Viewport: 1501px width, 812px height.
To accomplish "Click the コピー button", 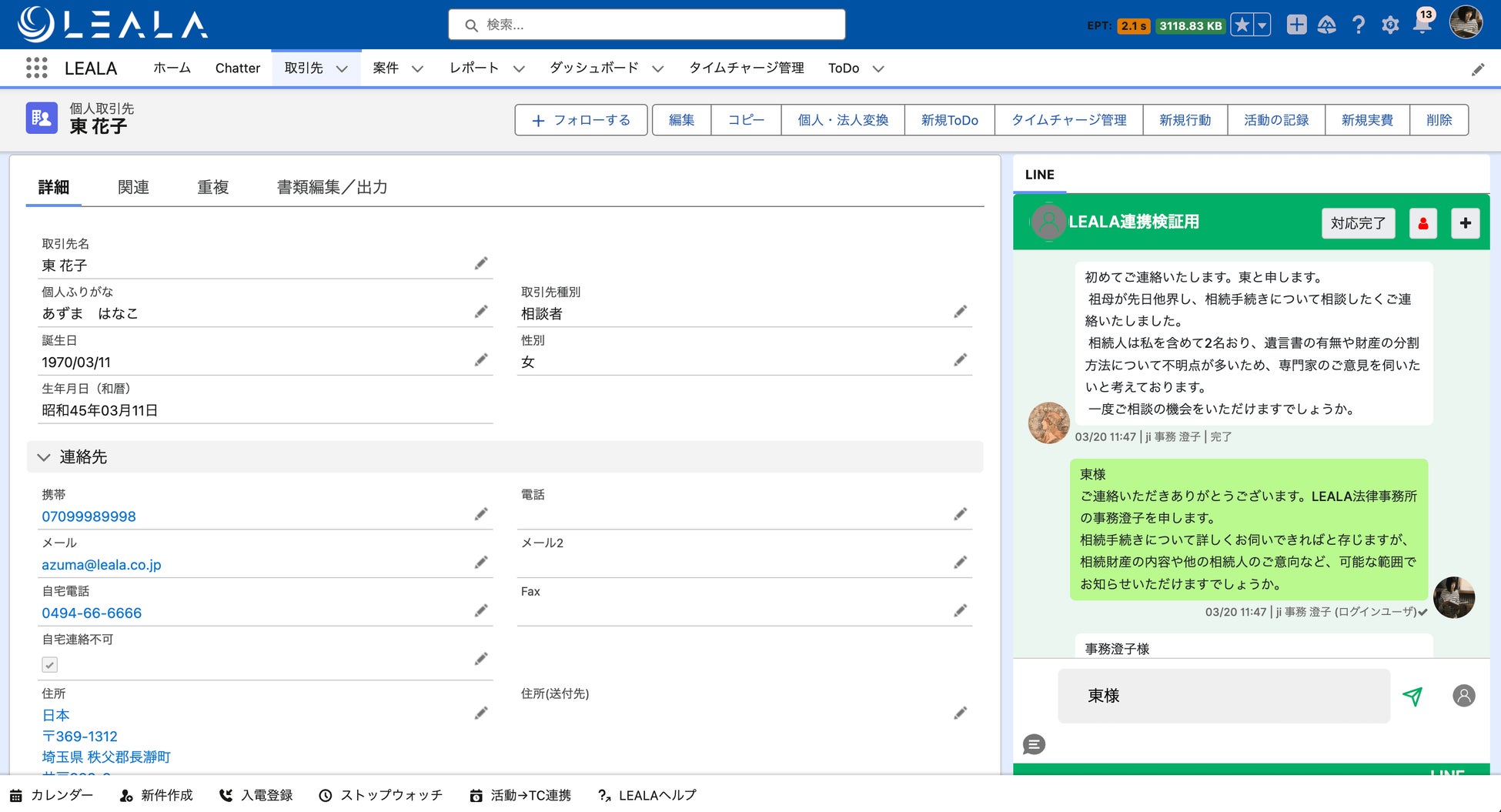I will 747,120.
